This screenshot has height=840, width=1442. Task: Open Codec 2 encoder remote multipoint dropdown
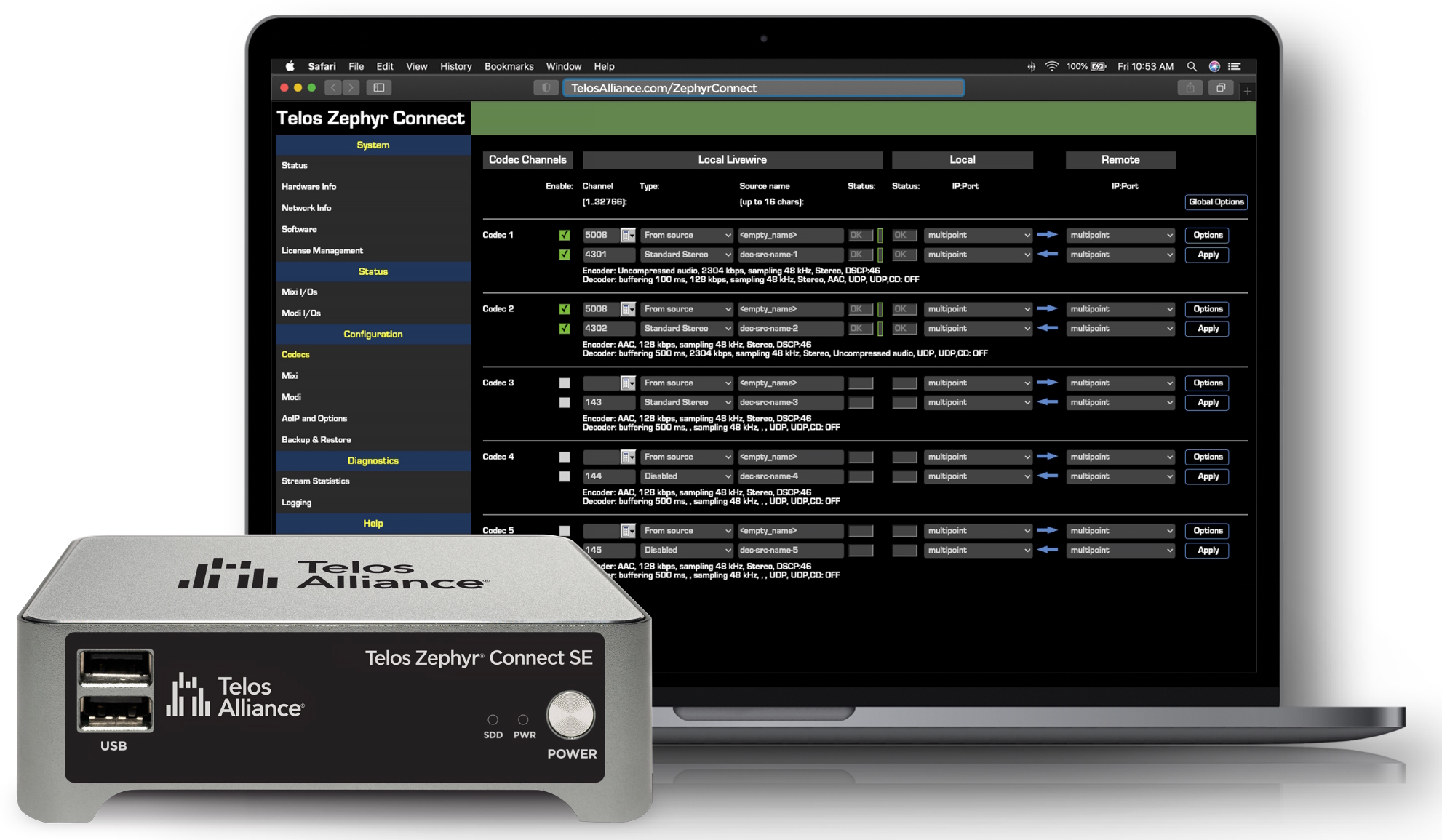1120,309
